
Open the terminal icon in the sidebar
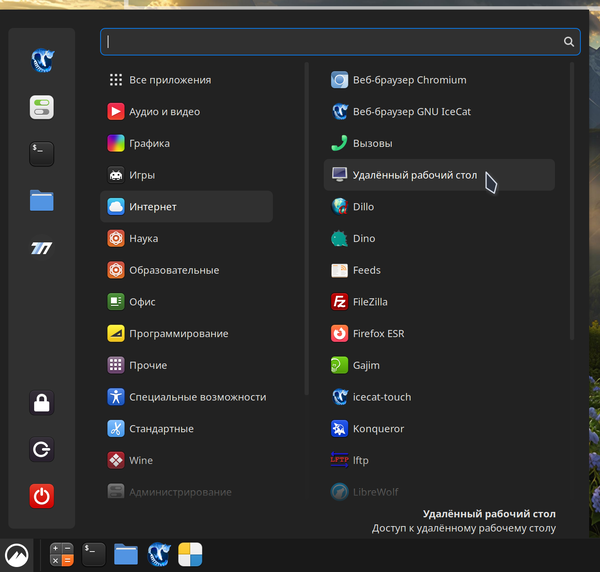(x=42, y=153)
